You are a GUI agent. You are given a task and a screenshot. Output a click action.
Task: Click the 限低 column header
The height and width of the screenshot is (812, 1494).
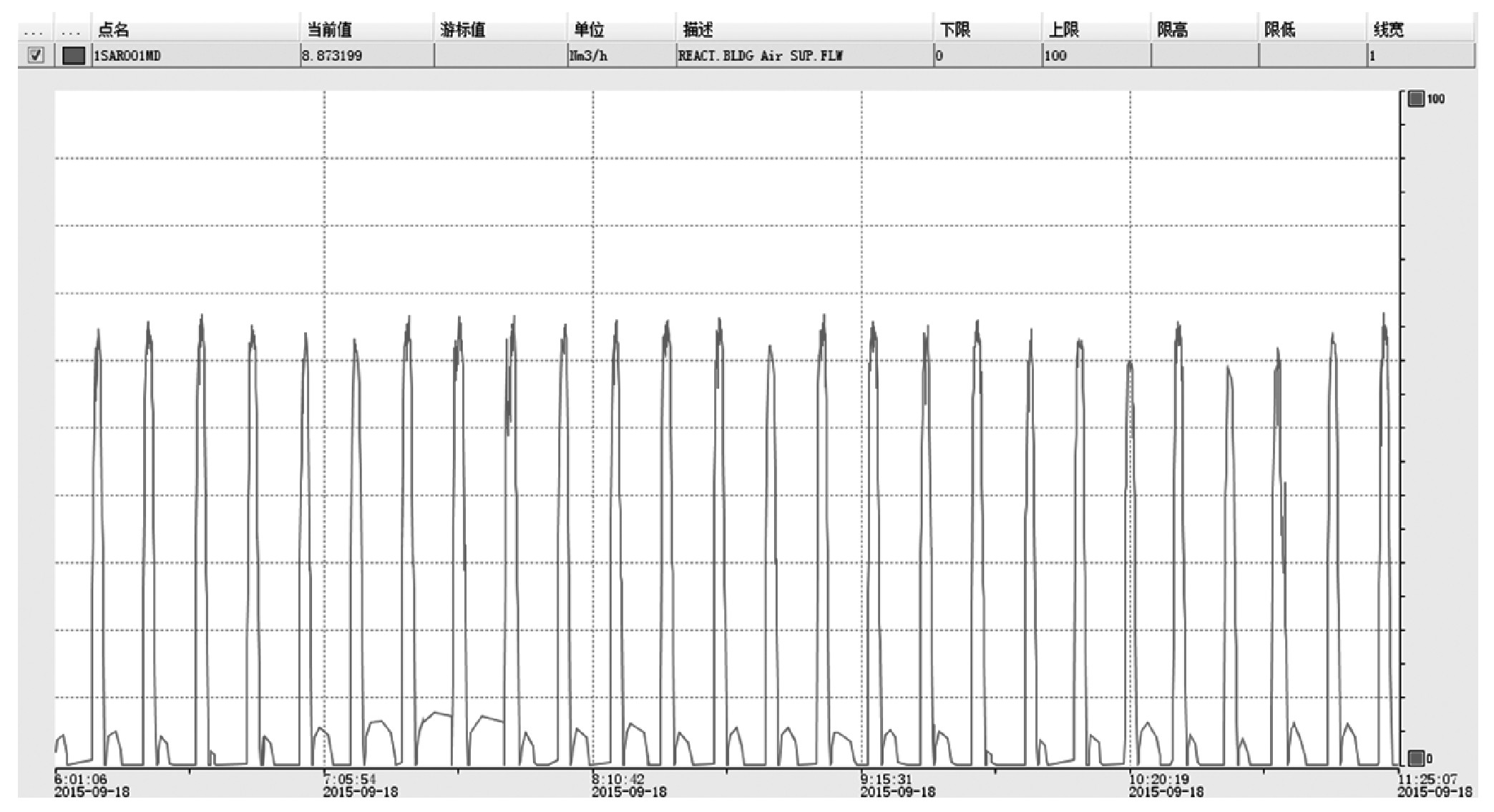tap(1280, 30)
